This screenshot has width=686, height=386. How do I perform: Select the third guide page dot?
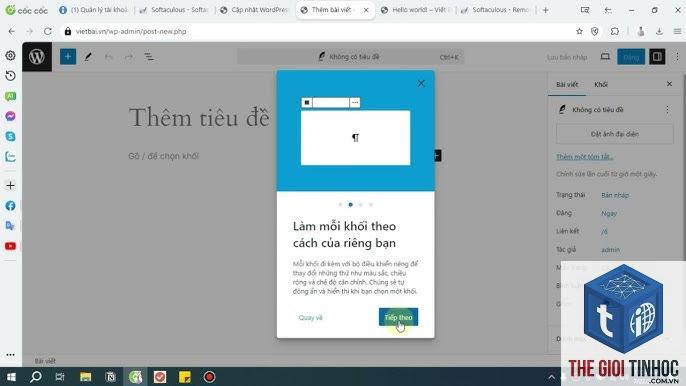coord(360,204)
